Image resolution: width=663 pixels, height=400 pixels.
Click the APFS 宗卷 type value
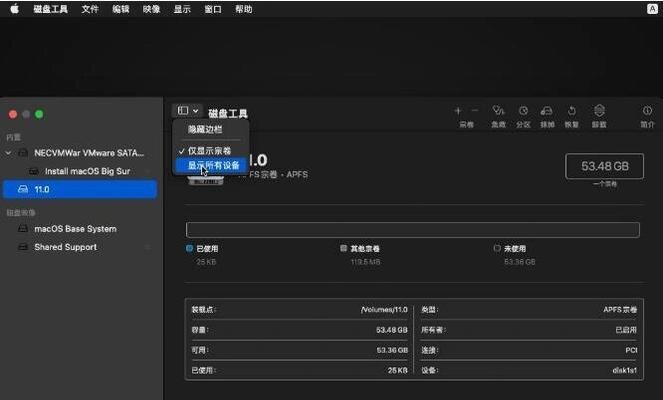pyautogui.click(x=620, y=310)
